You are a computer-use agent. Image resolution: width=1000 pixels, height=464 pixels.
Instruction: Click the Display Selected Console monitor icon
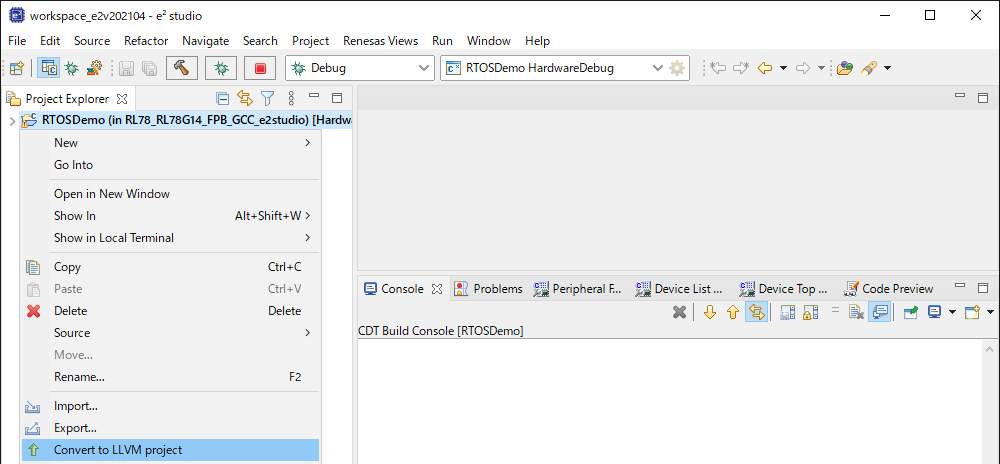click(934, 312)
